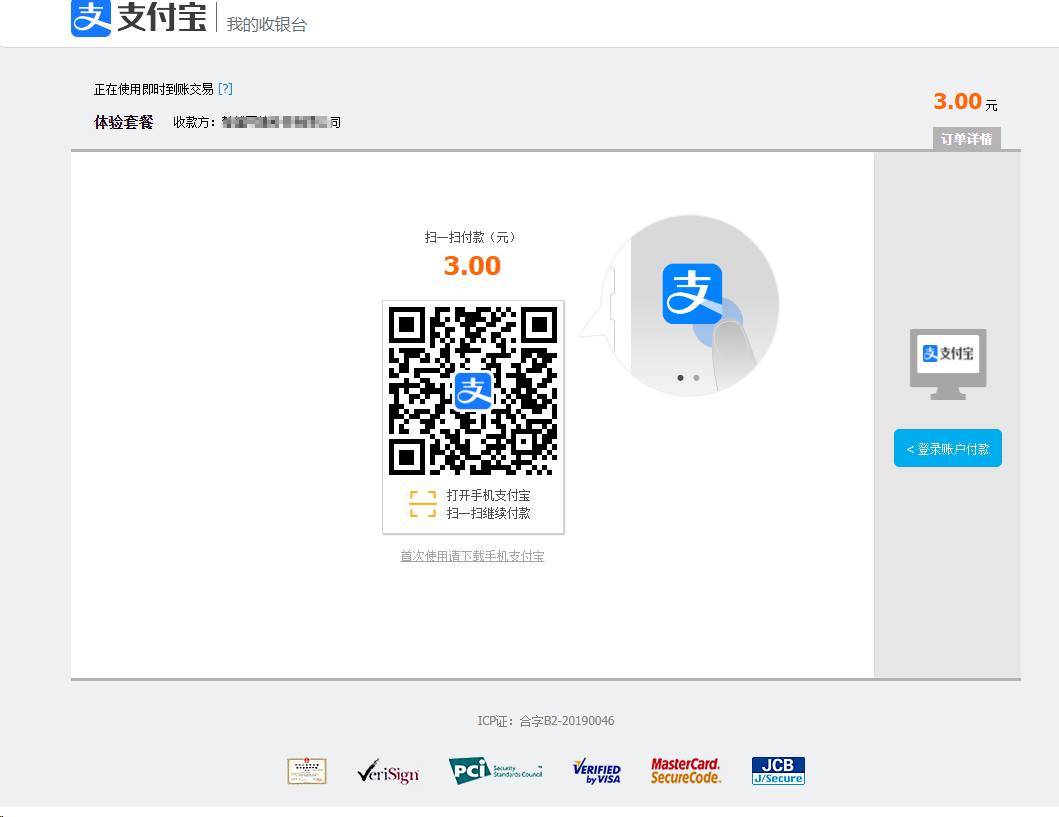Click the Alipay icon in the QR code center

[473, 390]
